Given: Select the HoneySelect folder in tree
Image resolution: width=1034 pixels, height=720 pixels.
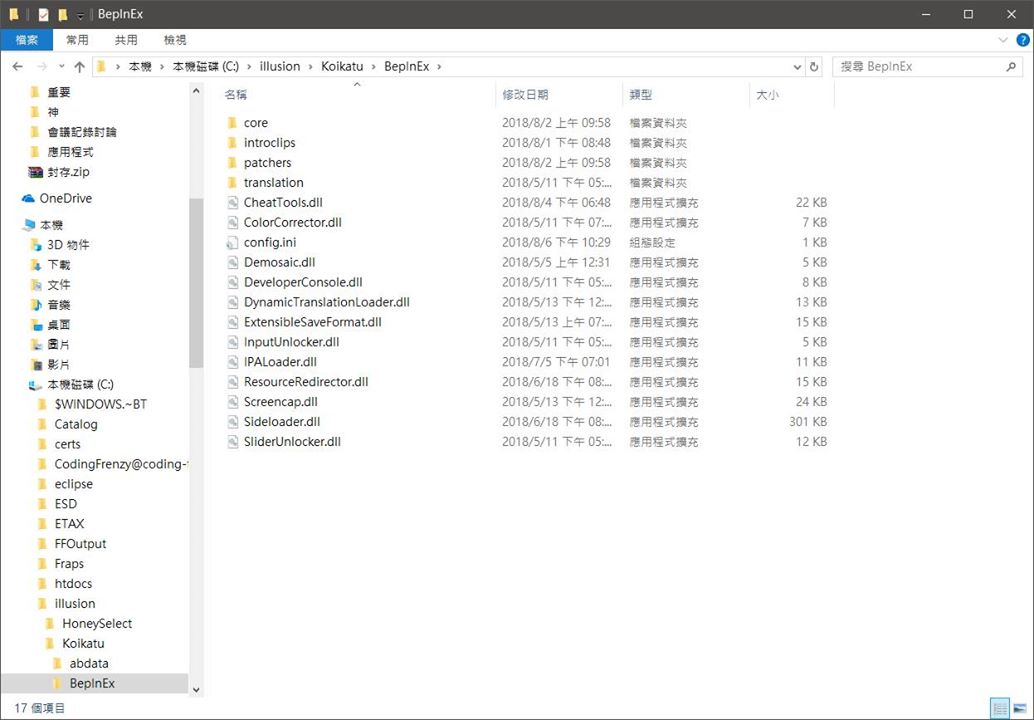Looking at the screenshot, I should coord(96,624).
